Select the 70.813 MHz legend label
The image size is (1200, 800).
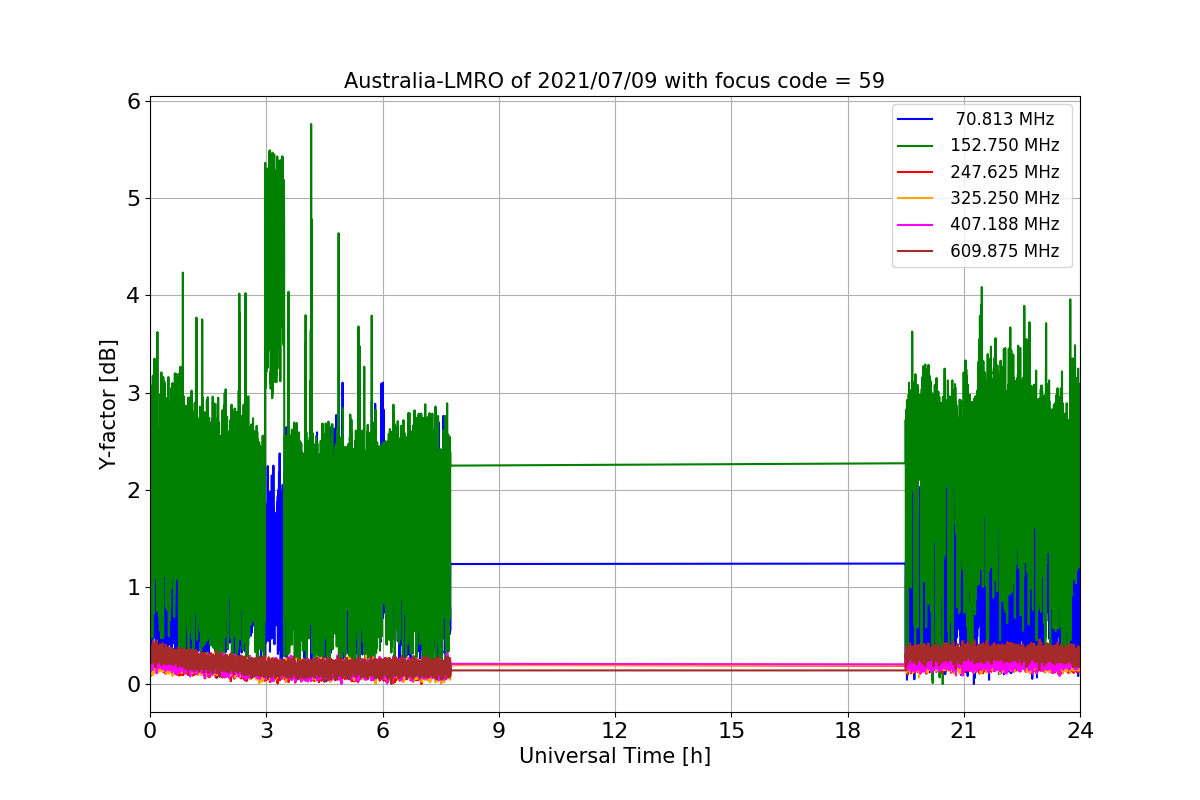[x=1005, y=119]
